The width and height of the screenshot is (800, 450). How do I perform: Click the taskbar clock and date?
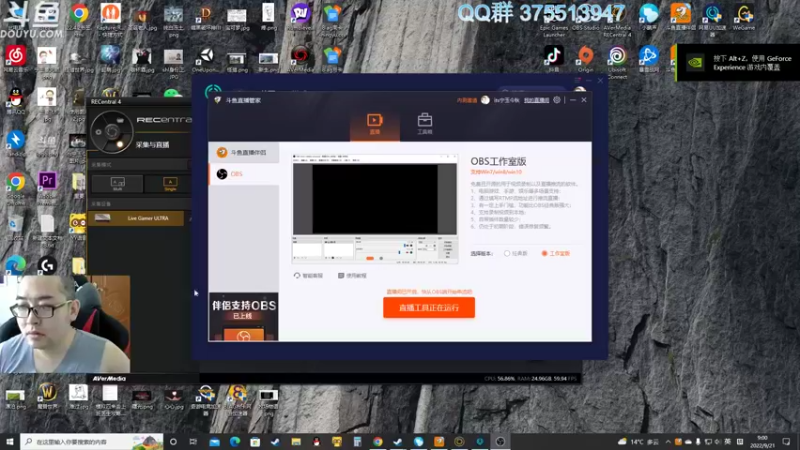point(762,442)
